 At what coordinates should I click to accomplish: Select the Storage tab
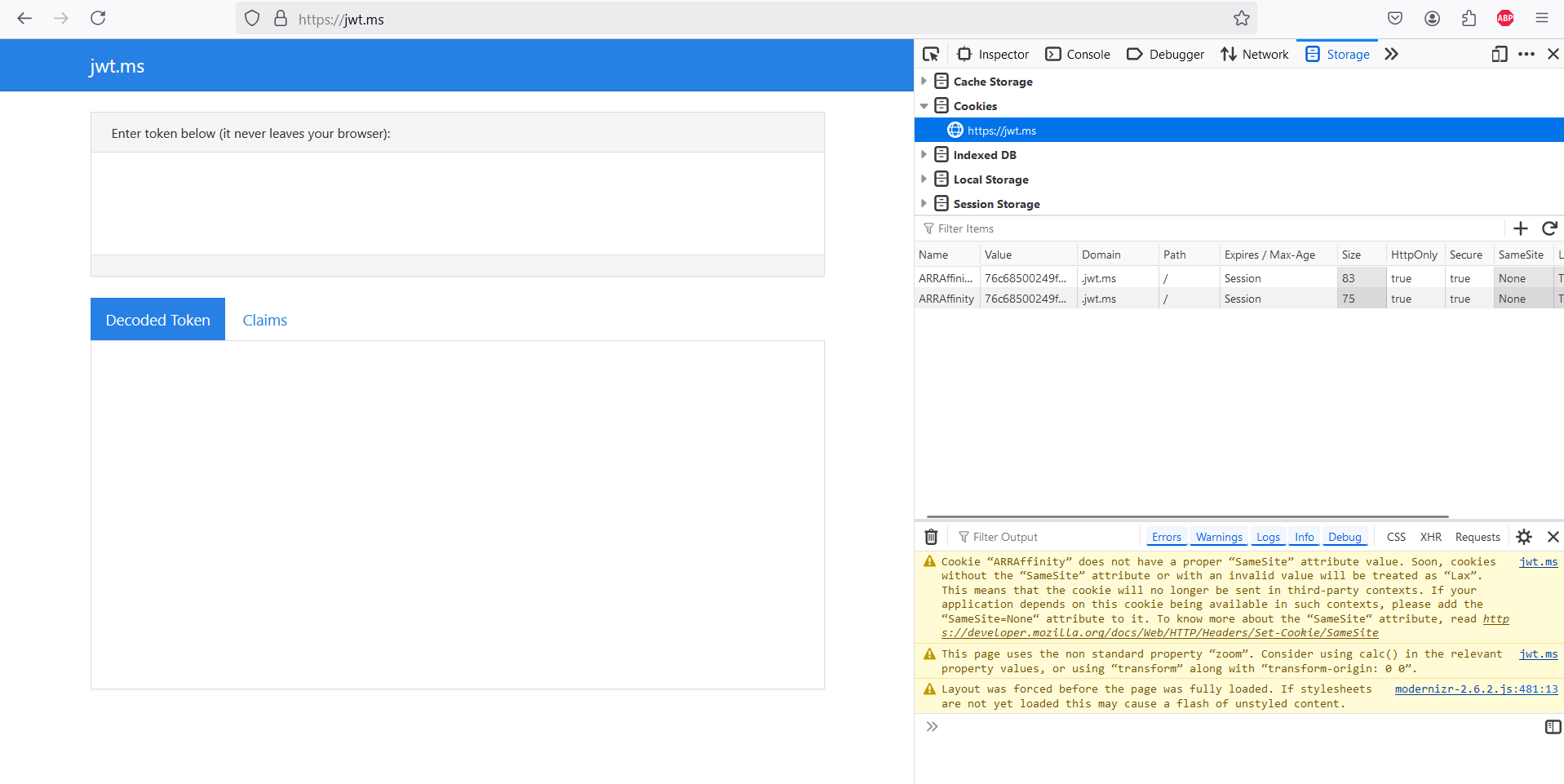point(1337,54)
